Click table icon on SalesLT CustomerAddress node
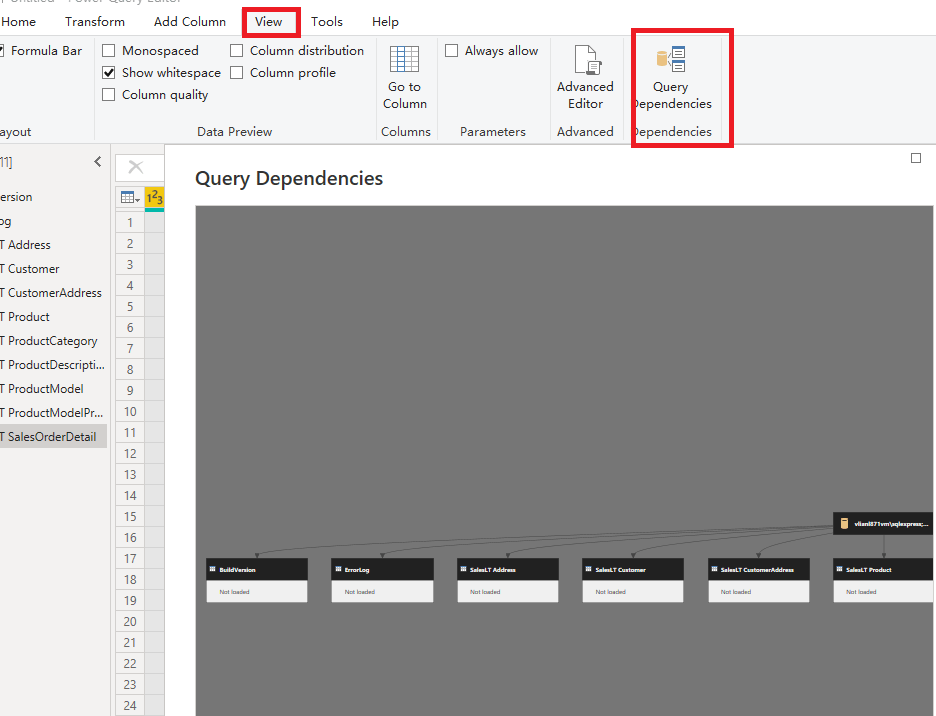The width and height of the screenshot is (936, 716). click(714, 569)
